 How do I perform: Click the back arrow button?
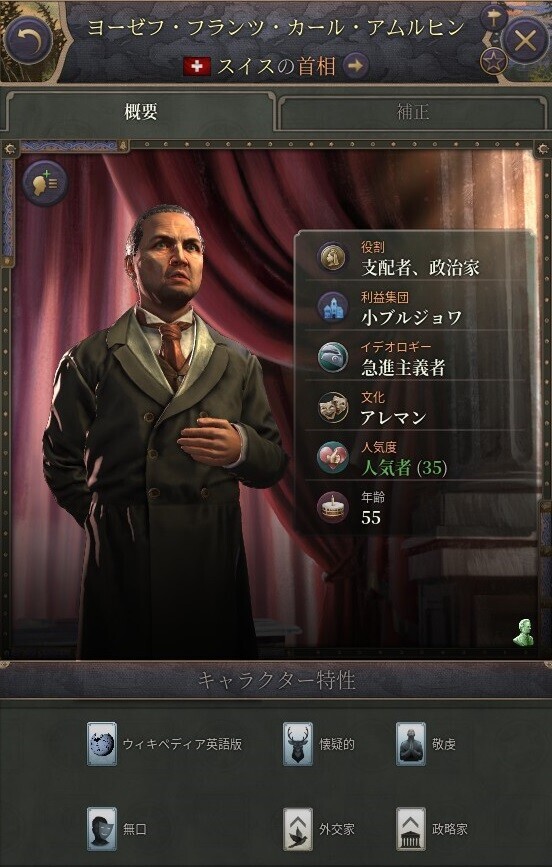coord(28,40)
